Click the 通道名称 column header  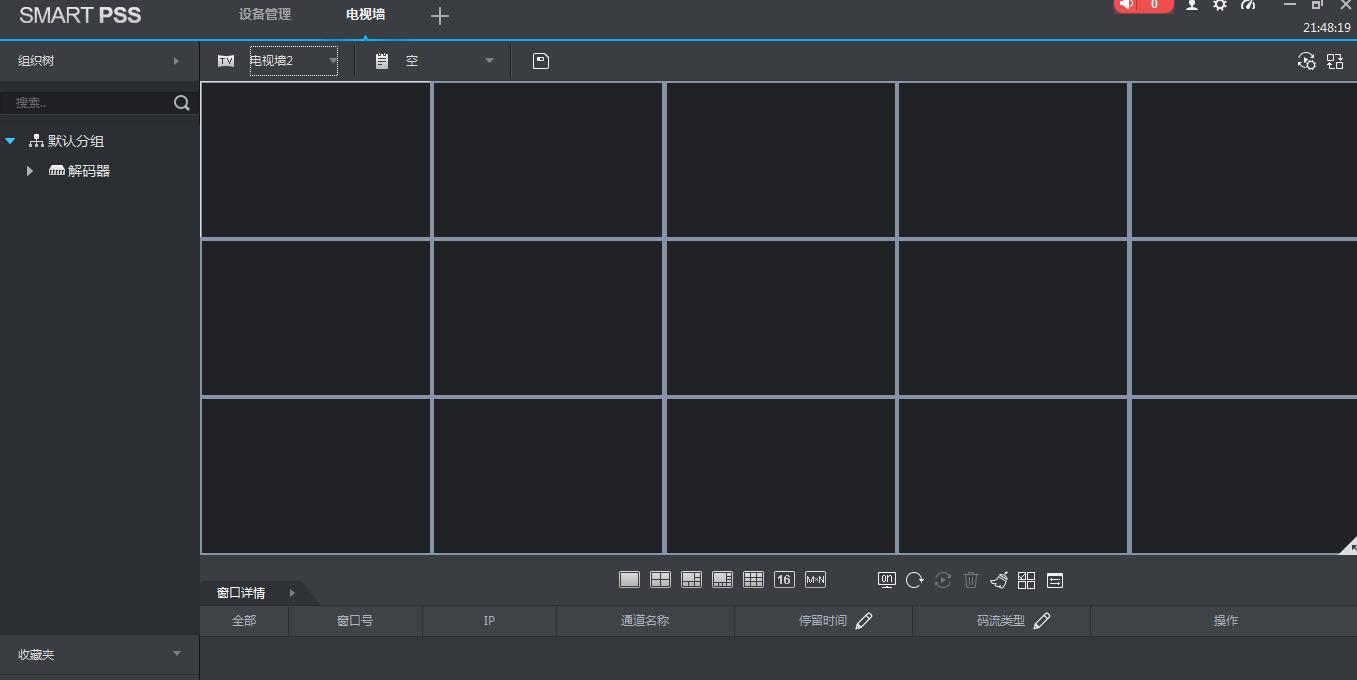point(645,621)
